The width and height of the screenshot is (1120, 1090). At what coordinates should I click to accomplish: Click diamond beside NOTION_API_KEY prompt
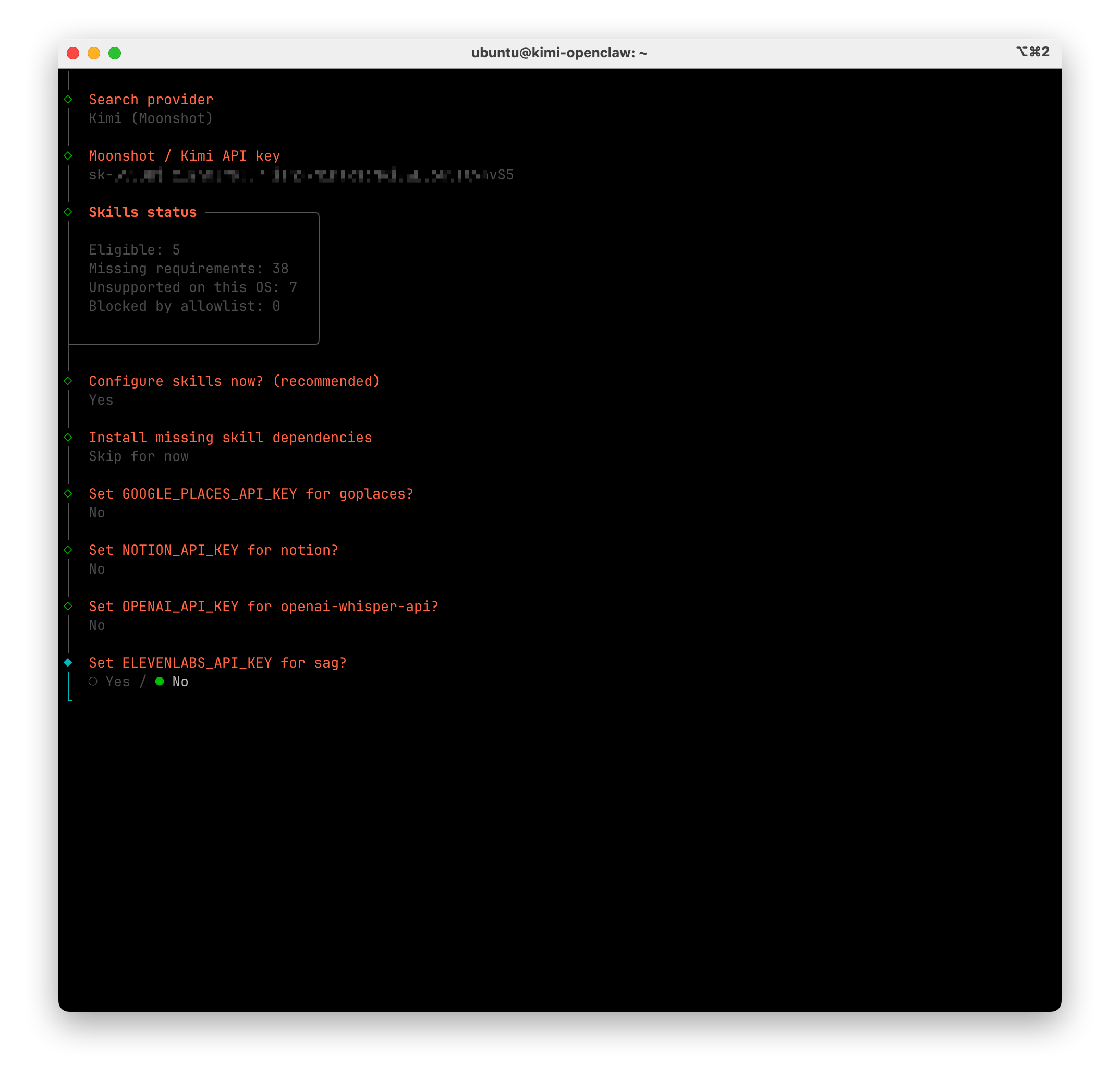point(68,550)
